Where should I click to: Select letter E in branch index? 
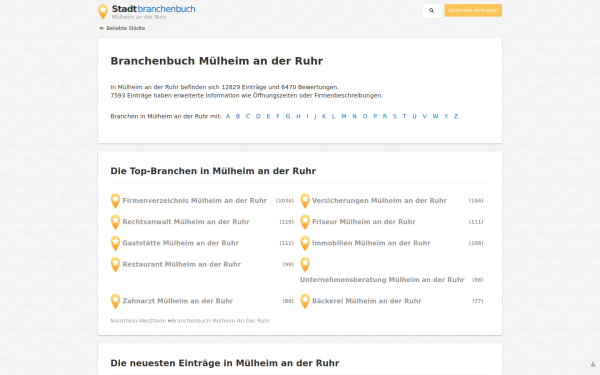(268, 116)
